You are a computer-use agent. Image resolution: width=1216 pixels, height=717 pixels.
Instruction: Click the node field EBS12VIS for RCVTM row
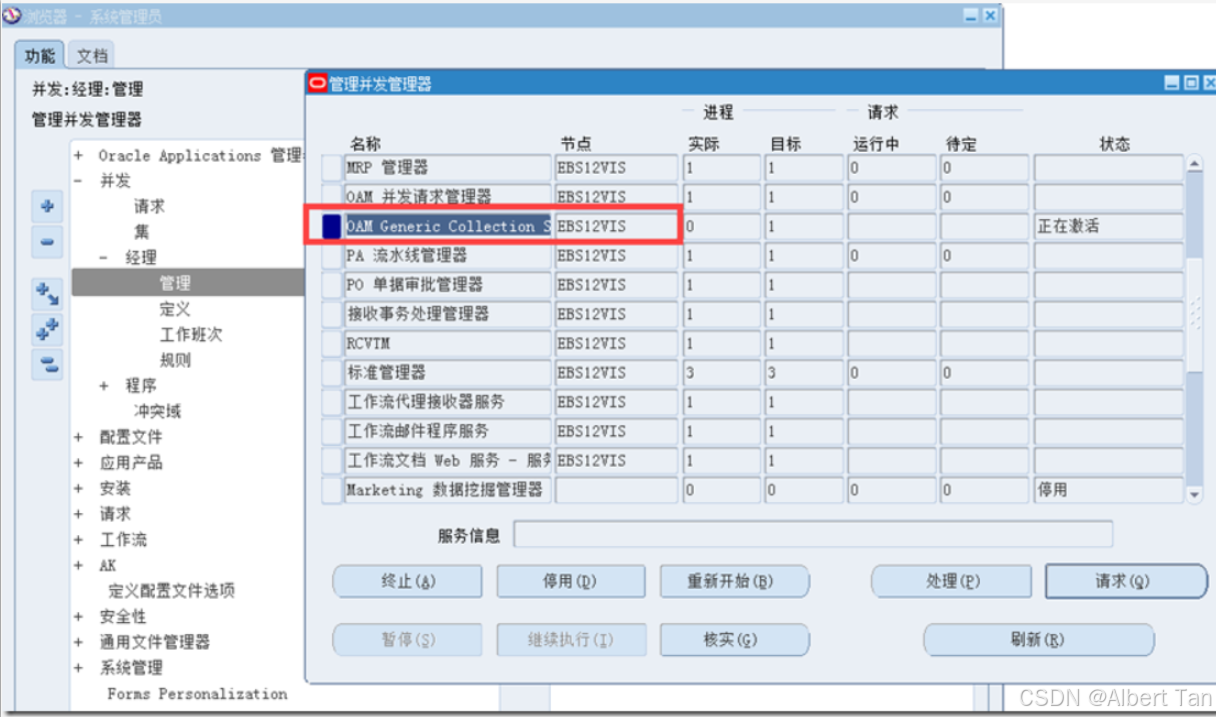[616, 343]
